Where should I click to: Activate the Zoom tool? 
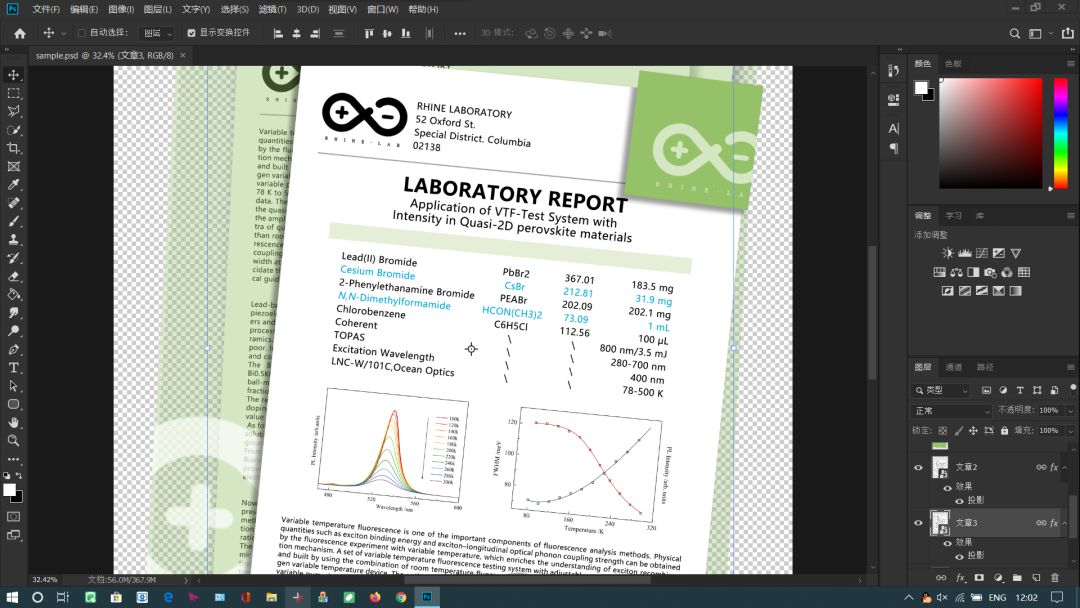pos(13,441)
